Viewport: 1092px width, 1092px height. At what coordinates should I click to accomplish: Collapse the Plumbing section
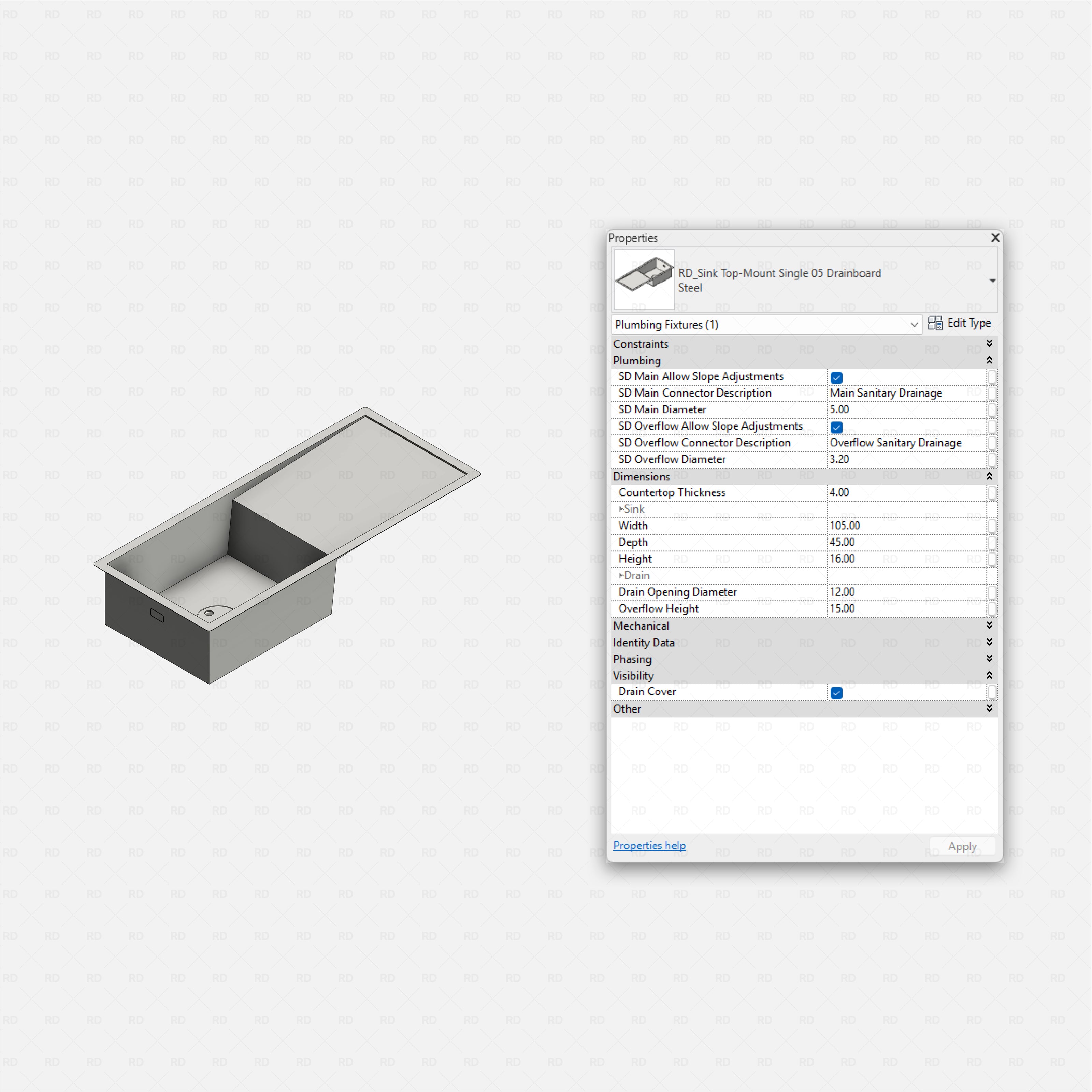point(990,360)
